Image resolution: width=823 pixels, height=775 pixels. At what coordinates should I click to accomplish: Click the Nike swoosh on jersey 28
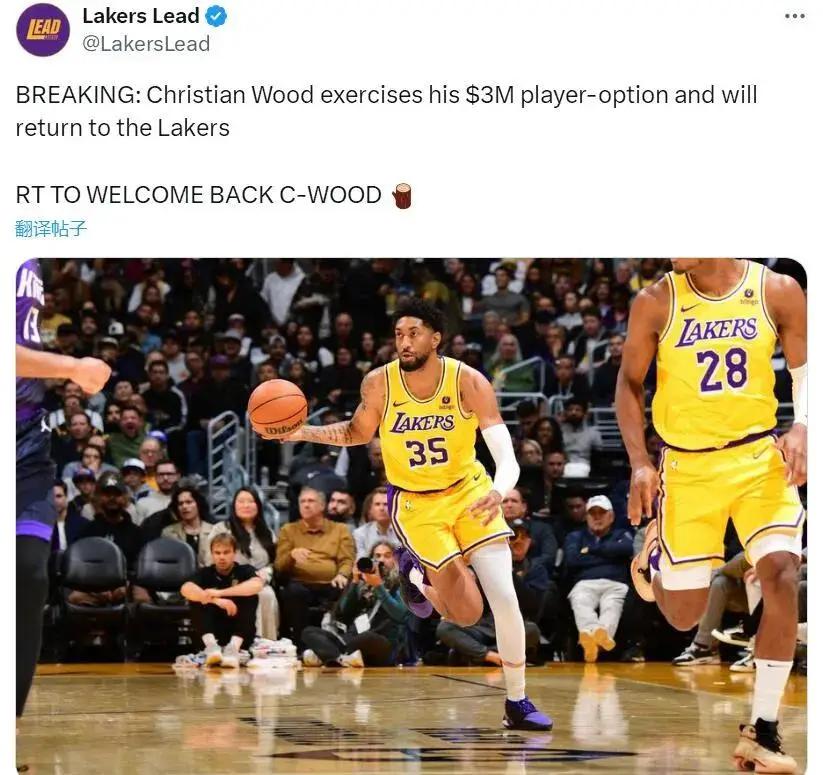tap(690, 307)
